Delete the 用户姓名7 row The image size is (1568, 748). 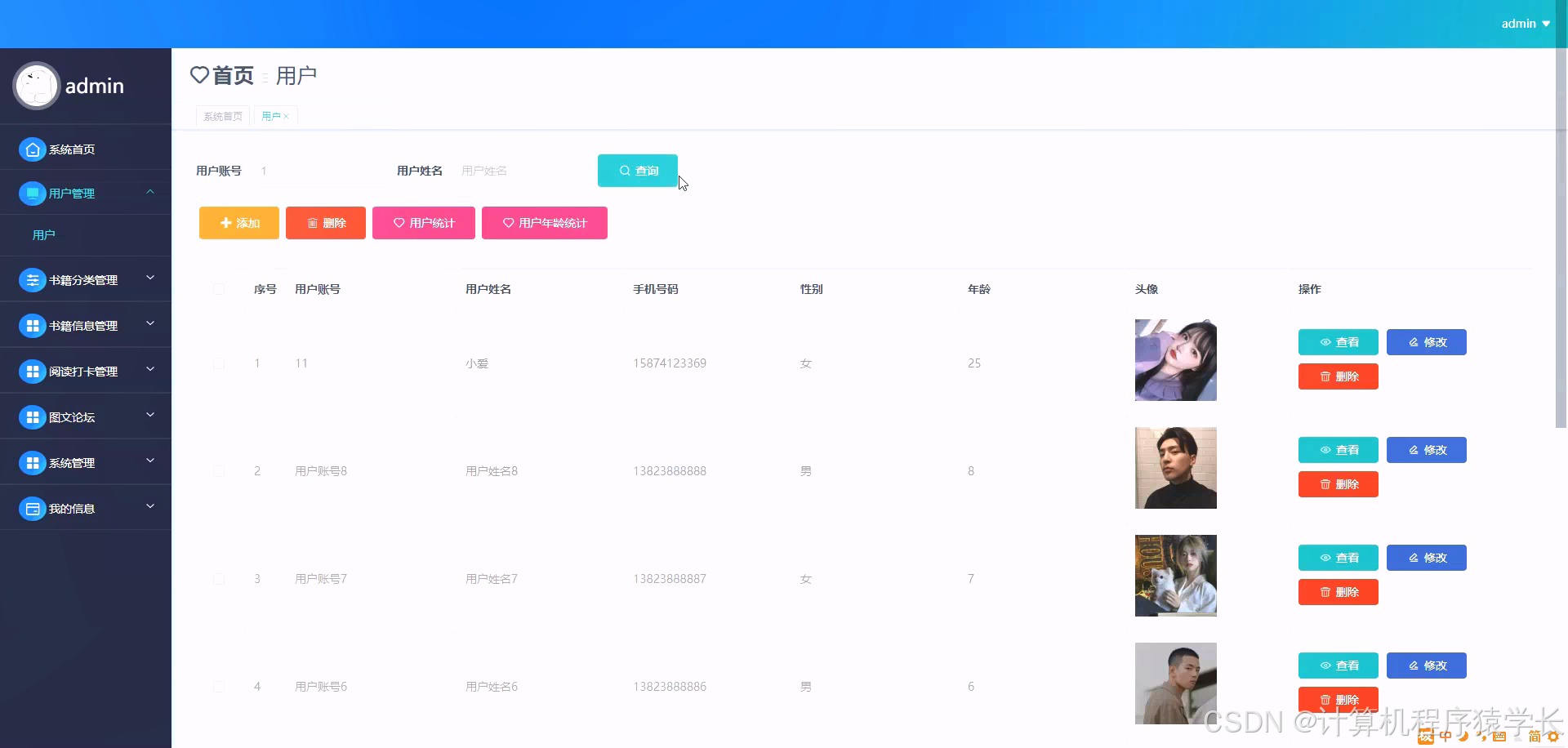[1339, 592]
